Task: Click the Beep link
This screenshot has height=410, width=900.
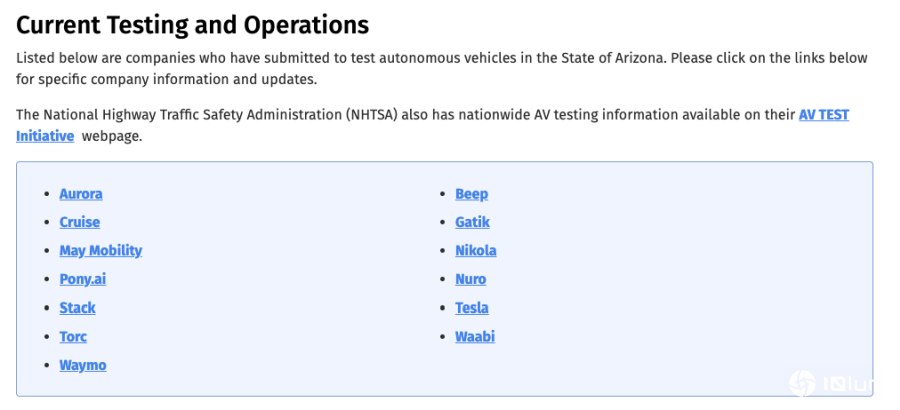Action: tap(472, 194)
